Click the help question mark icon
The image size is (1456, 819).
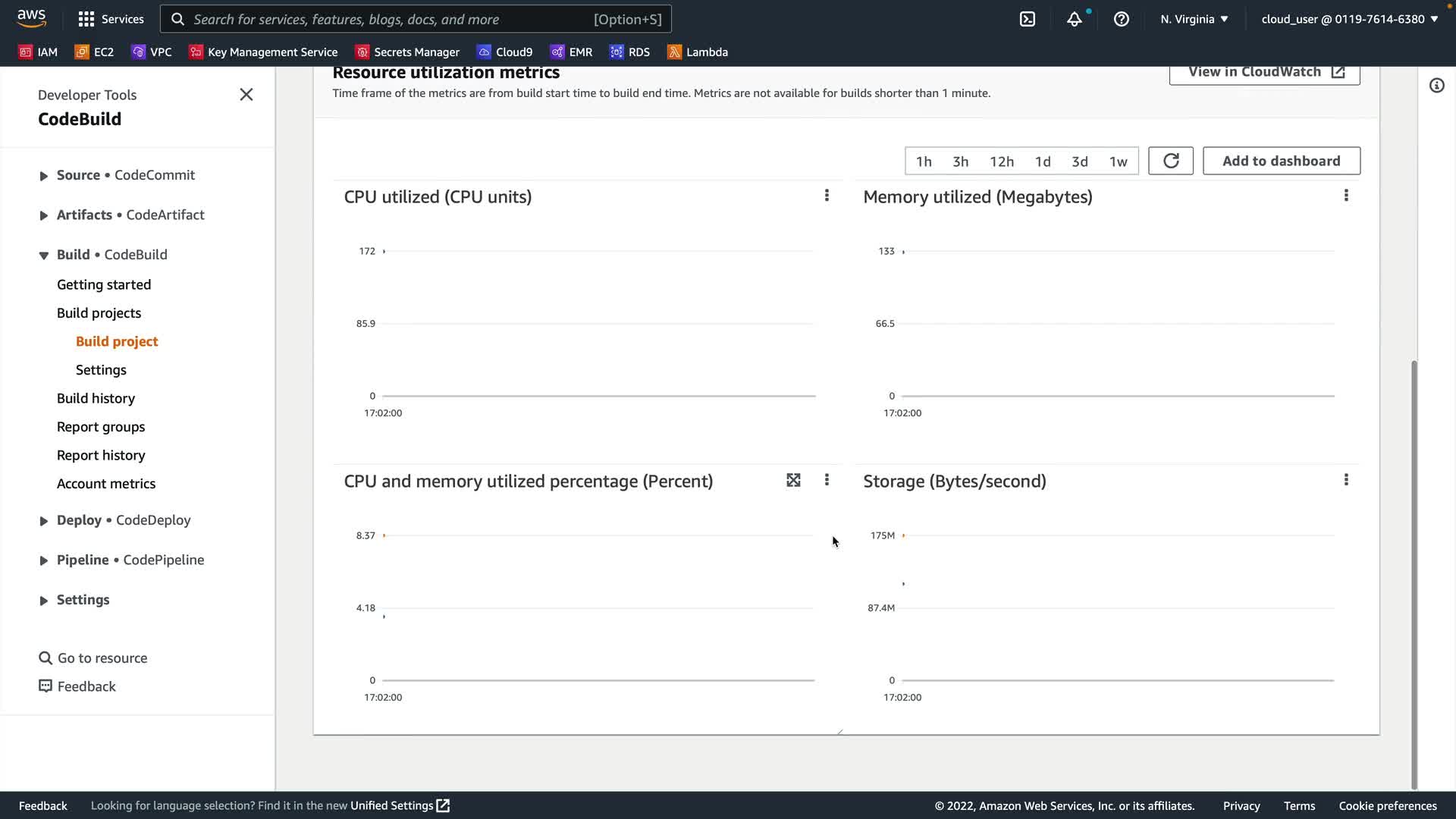coord(1121,19)
